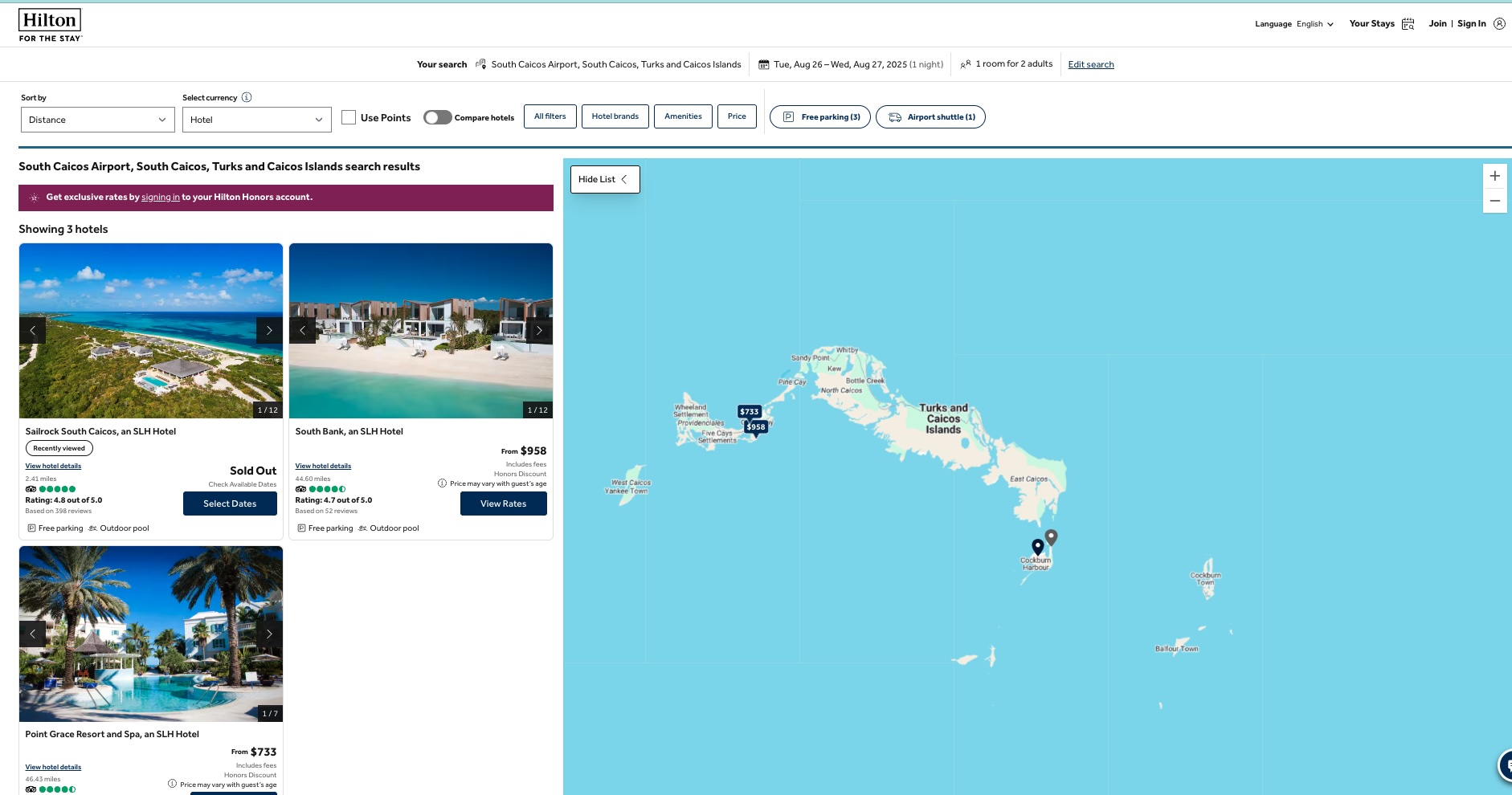Click the Edit search link
Viewport: 1512px width, 795px height.
[x=1091, y=64]
